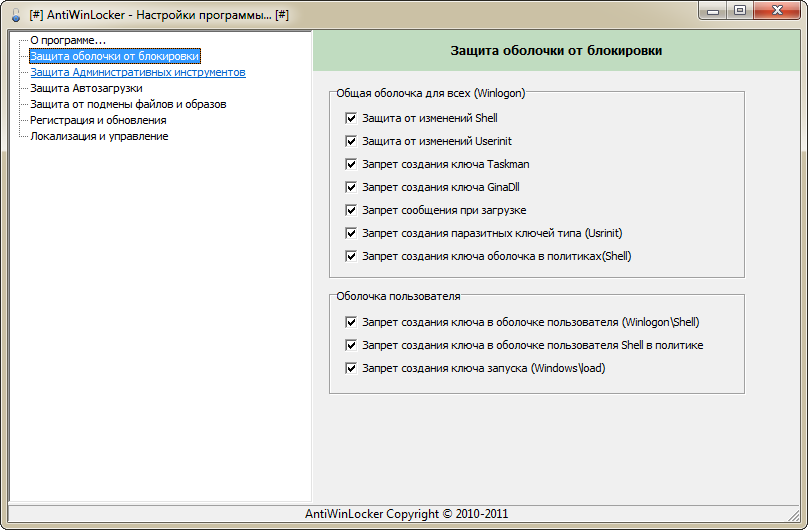Go to 'Регистрация и обновления' section
Image resolution: width=808 pixels, height=530 pixels.
coord(98,120)
